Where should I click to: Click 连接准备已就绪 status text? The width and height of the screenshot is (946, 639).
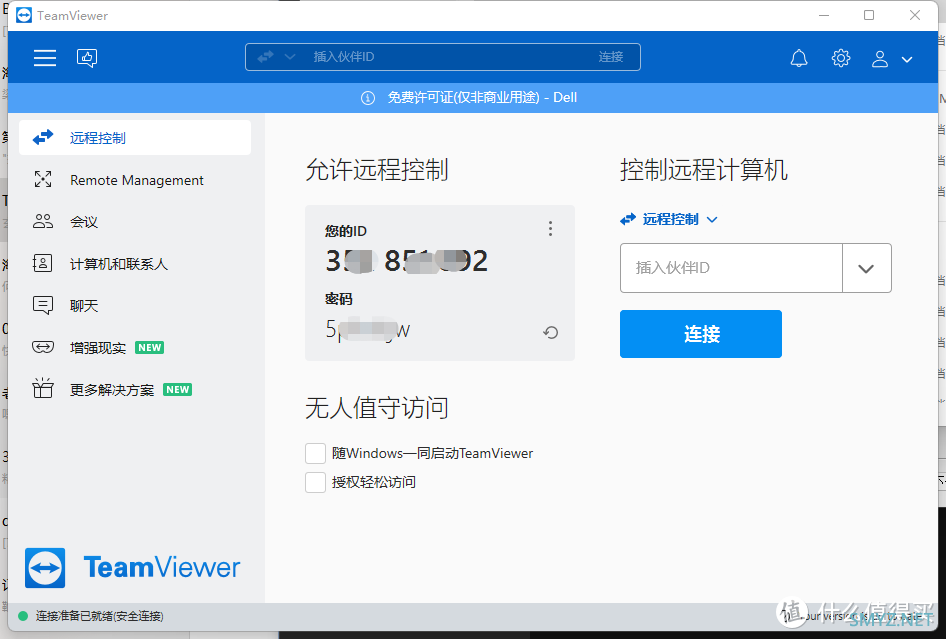100,616
